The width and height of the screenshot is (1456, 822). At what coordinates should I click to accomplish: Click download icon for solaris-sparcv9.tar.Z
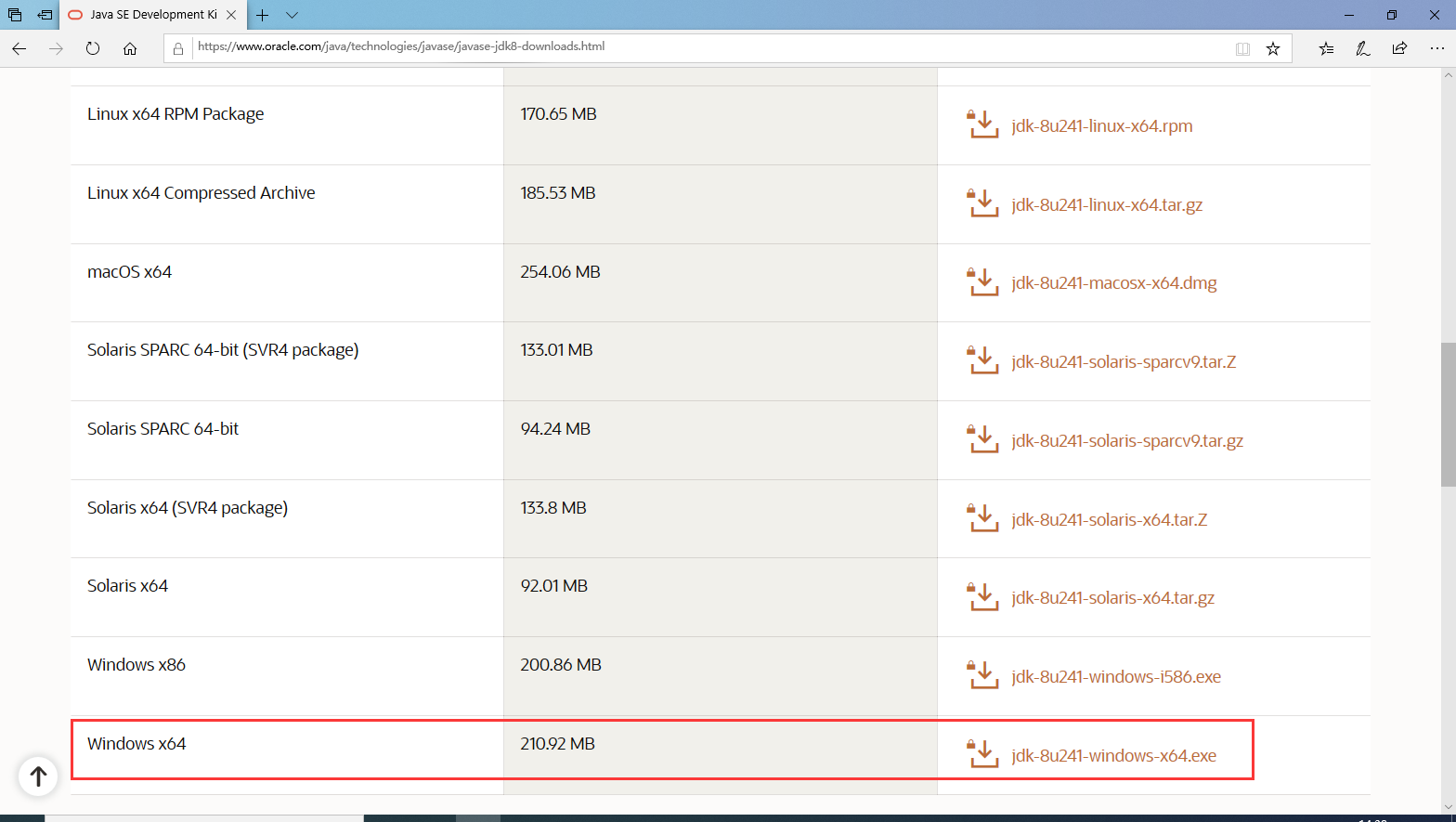[982, 360]
